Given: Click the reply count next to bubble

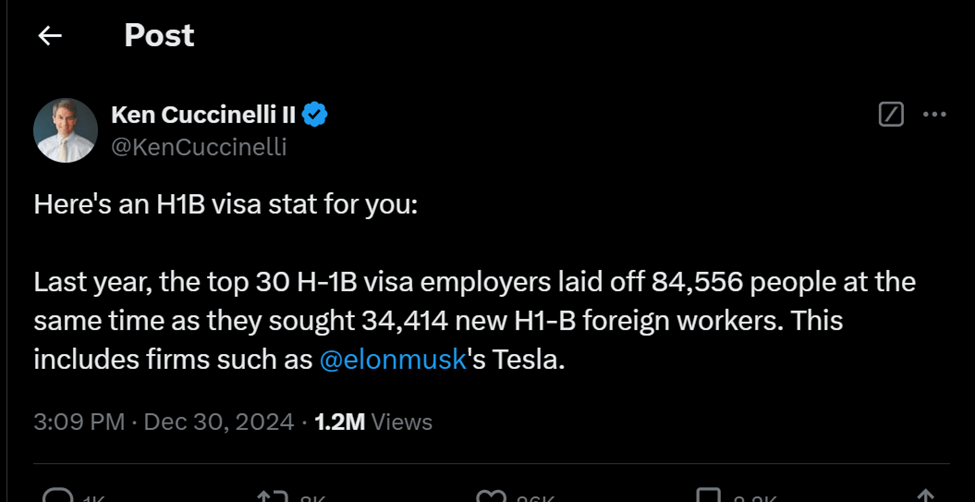Looking at the screenshot, I should point(93,498).
